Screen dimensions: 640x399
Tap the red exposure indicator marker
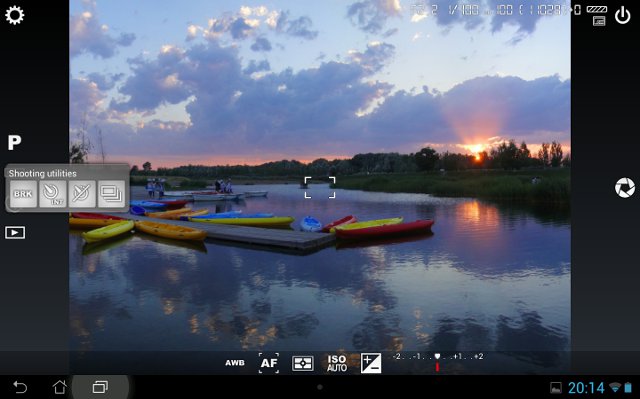pos(438,367)
